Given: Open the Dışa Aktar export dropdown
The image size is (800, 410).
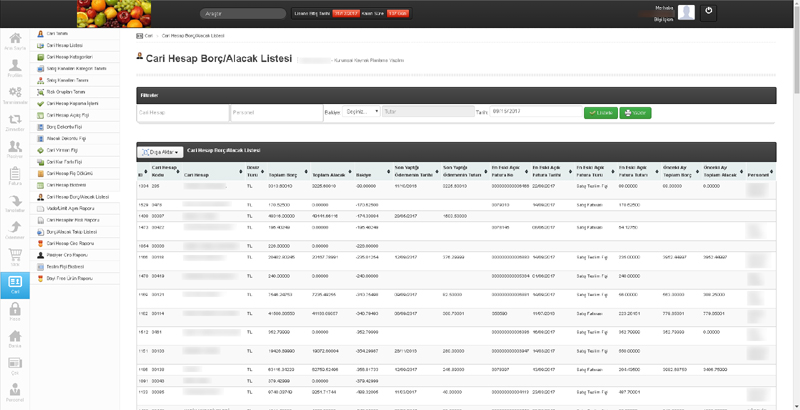Looking at the screenshot, I should click(x=160, y=152).
